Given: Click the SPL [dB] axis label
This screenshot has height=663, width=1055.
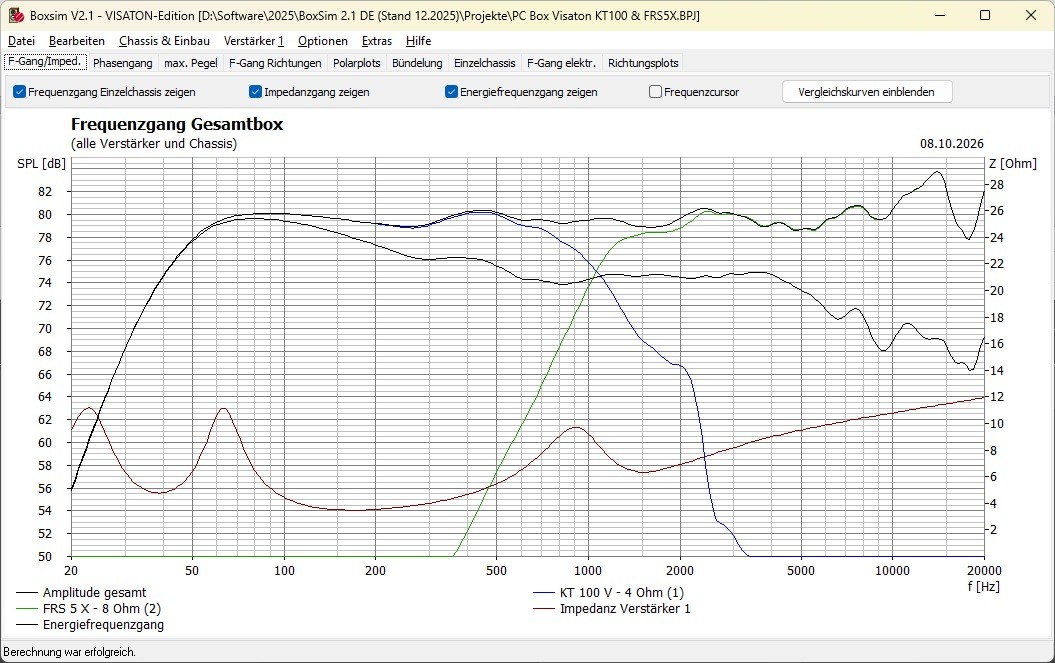Looking at the screenshot, I should (x=42, y=164).
